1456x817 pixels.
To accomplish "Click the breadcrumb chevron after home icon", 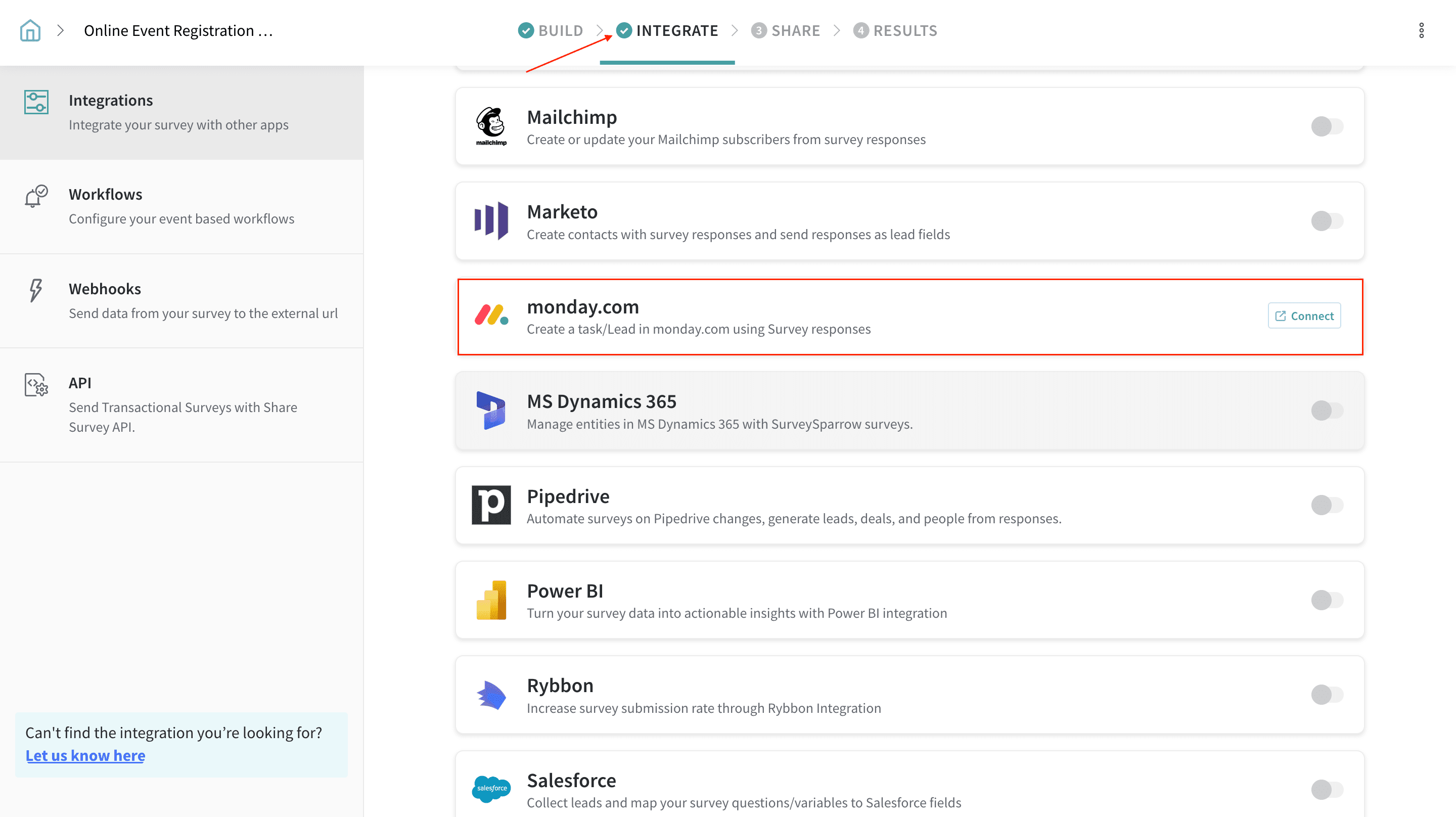I will pos(61,30).
